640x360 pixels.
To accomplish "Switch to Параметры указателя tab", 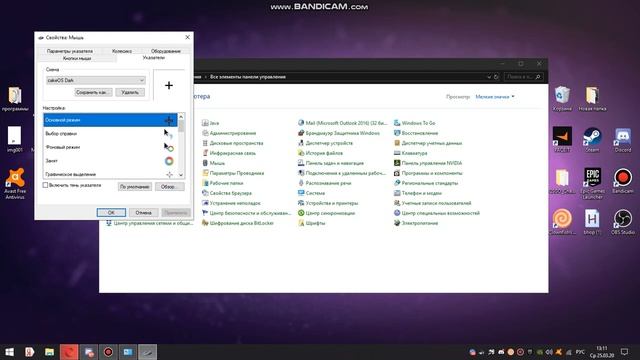I will (x=70, y=51).
